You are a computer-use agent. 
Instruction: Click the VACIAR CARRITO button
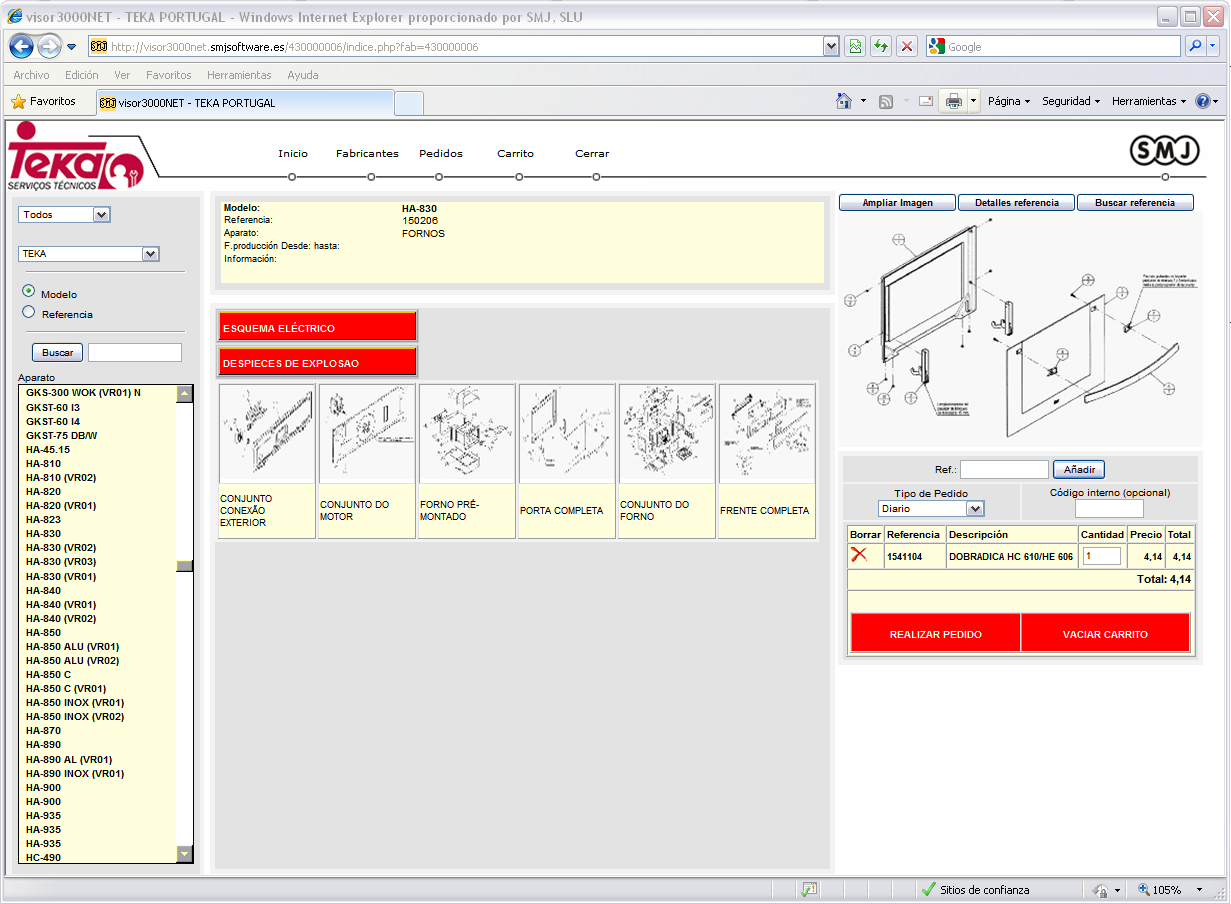tap(1105, 634)
